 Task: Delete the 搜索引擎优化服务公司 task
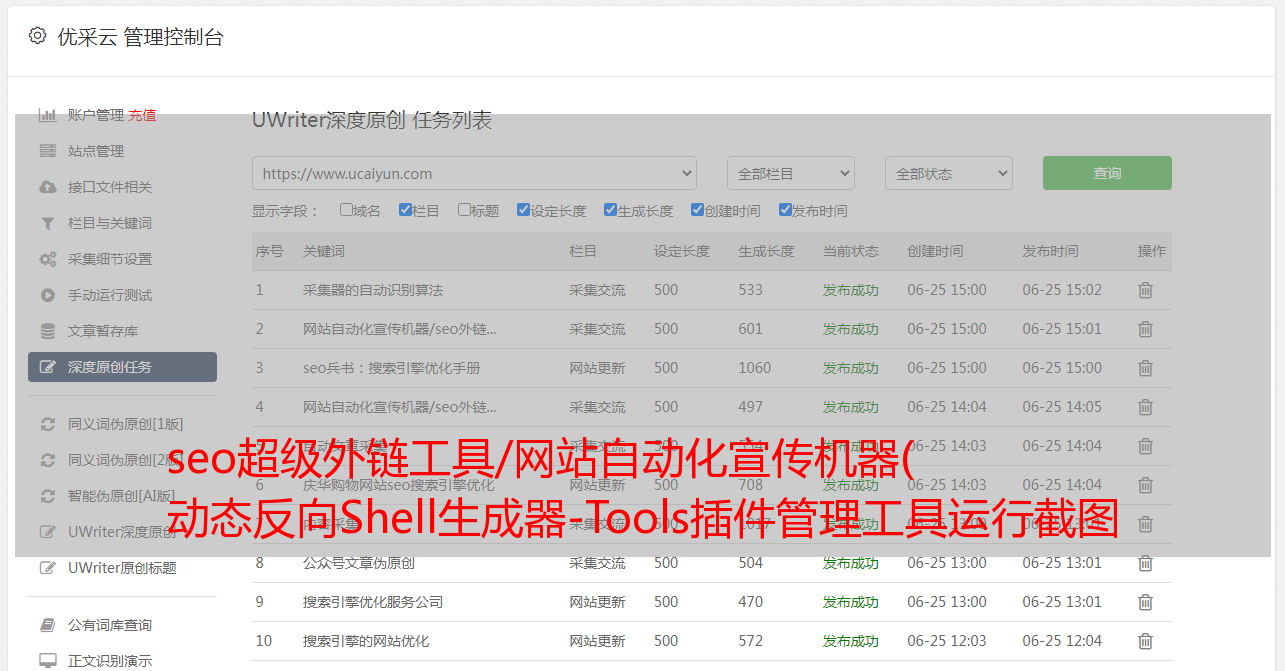click(1145, 602)
